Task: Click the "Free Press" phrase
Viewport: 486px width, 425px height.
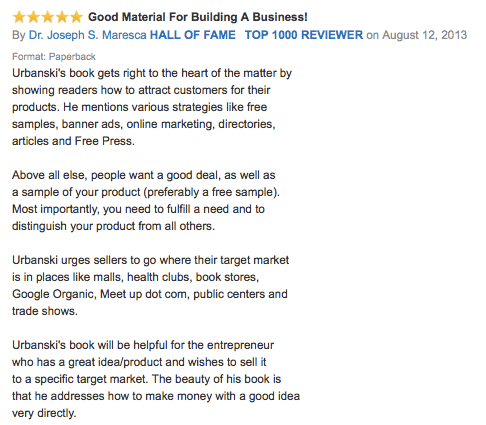Action: [x=103, y=141]
